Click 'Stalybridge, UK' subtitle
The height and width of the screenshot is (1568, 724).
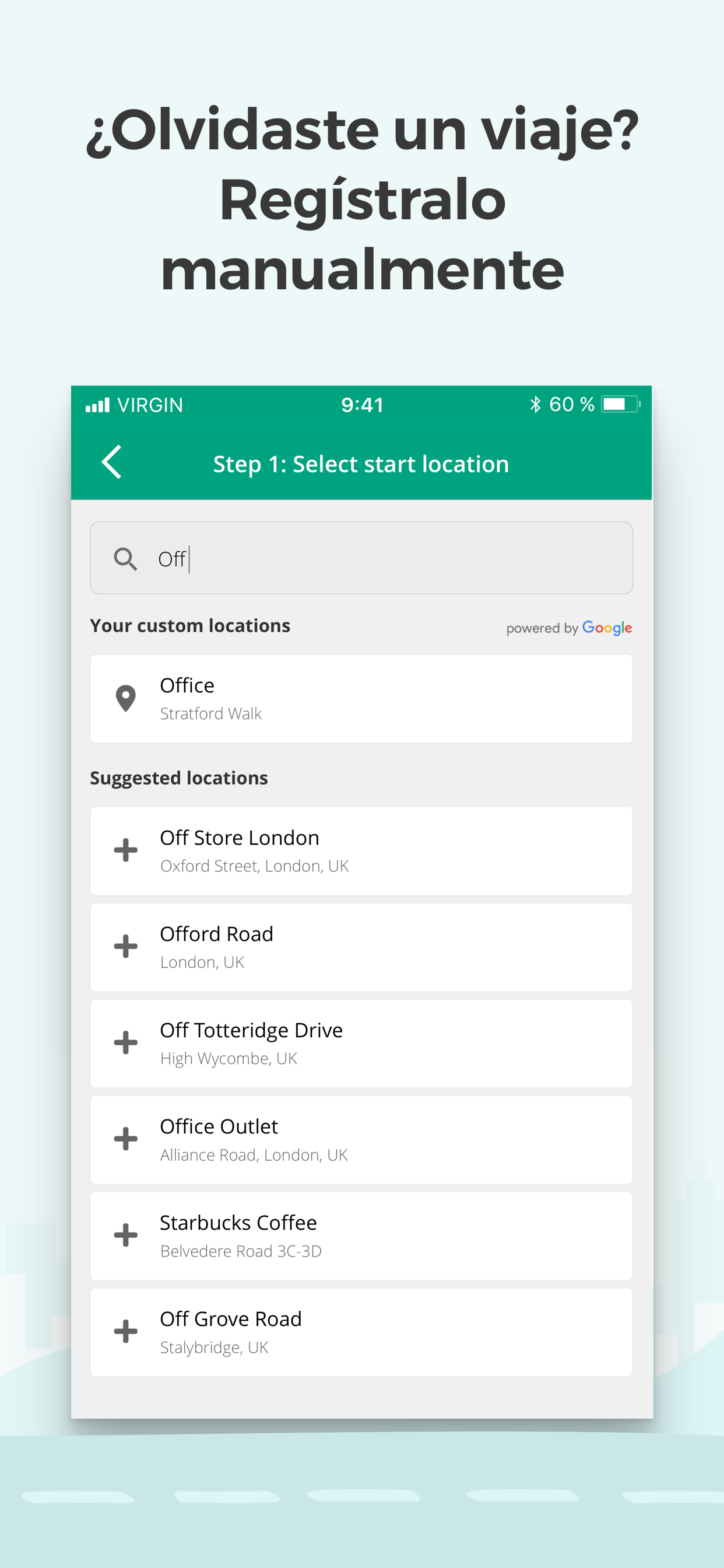click(x=214, y=1347)
